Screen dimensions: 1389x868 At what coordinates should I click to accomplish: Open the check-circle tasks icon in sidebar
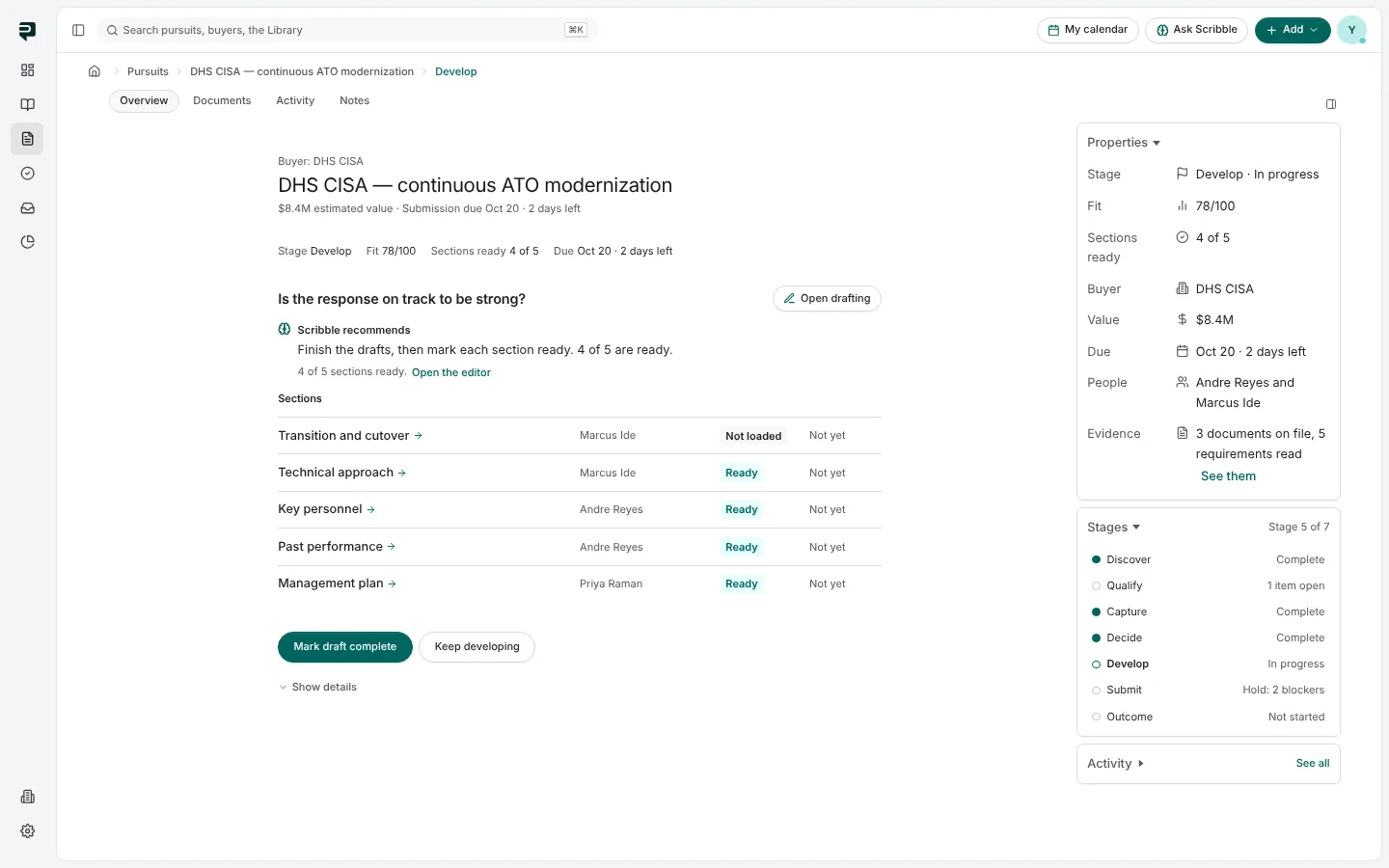pyautogui.click(x=27, y=174)
